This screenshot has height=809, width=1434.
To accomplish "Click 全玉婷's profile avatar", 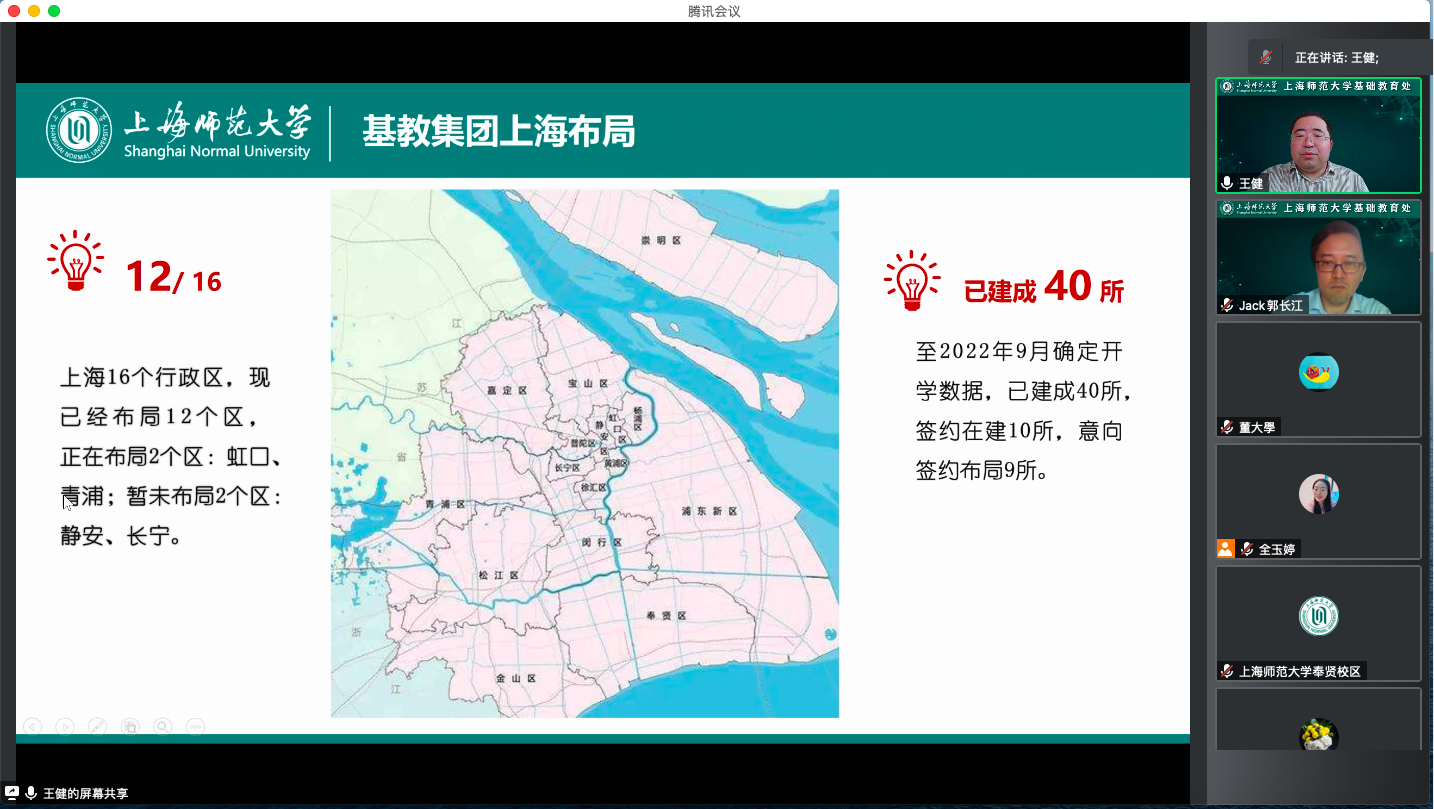I will [1318, 494].
